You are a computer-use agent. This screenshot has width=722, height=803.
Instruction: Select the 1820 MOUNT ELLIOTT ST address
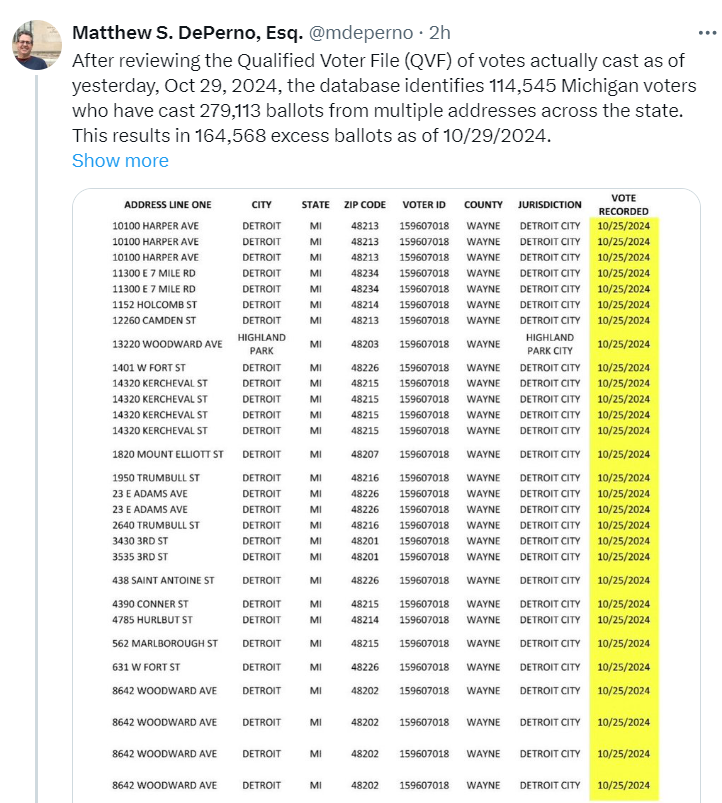pyautogui.click(x=168, y=454)
